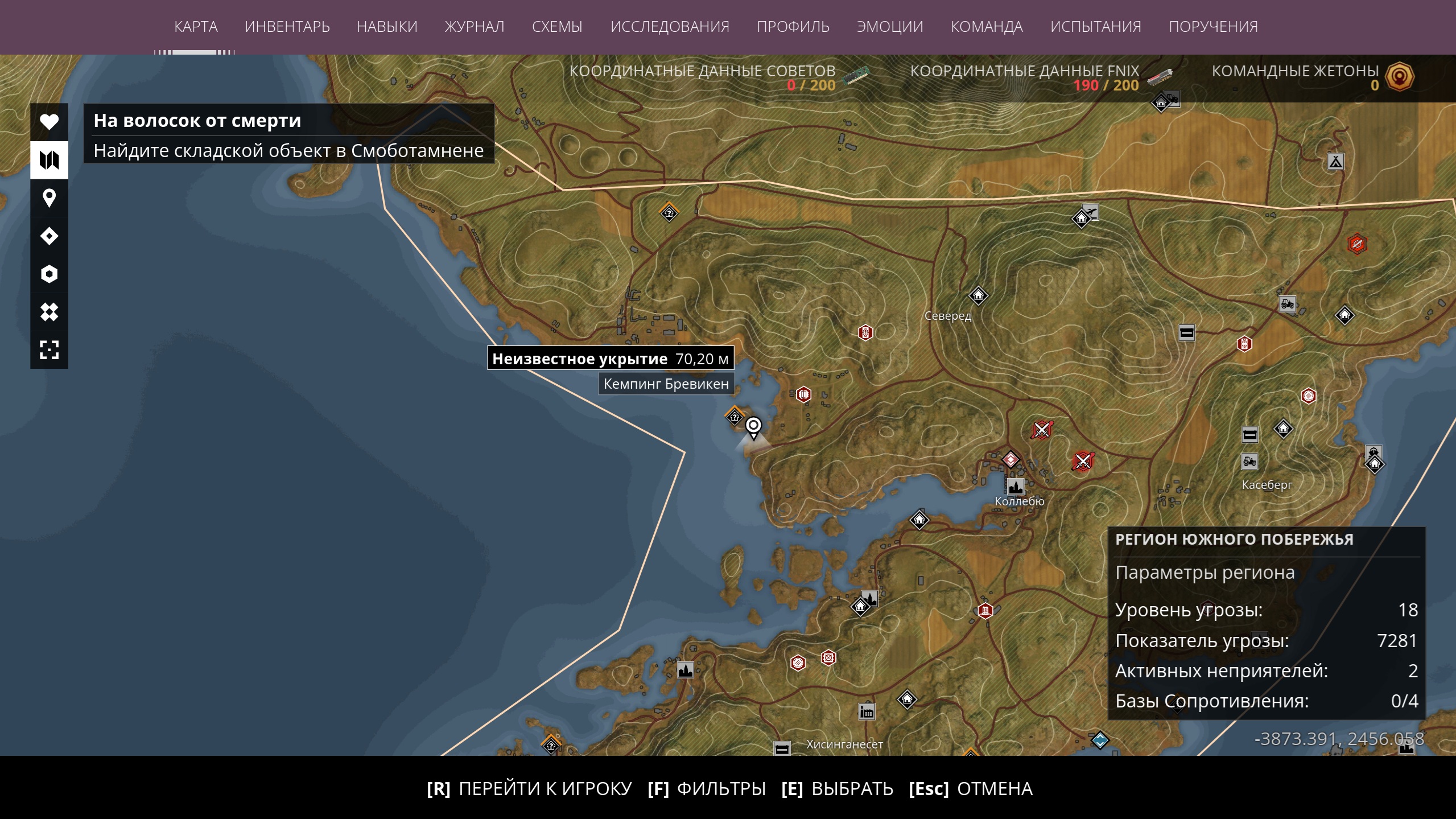Open the ЖУРНАЛ tab

click(475, 27)
